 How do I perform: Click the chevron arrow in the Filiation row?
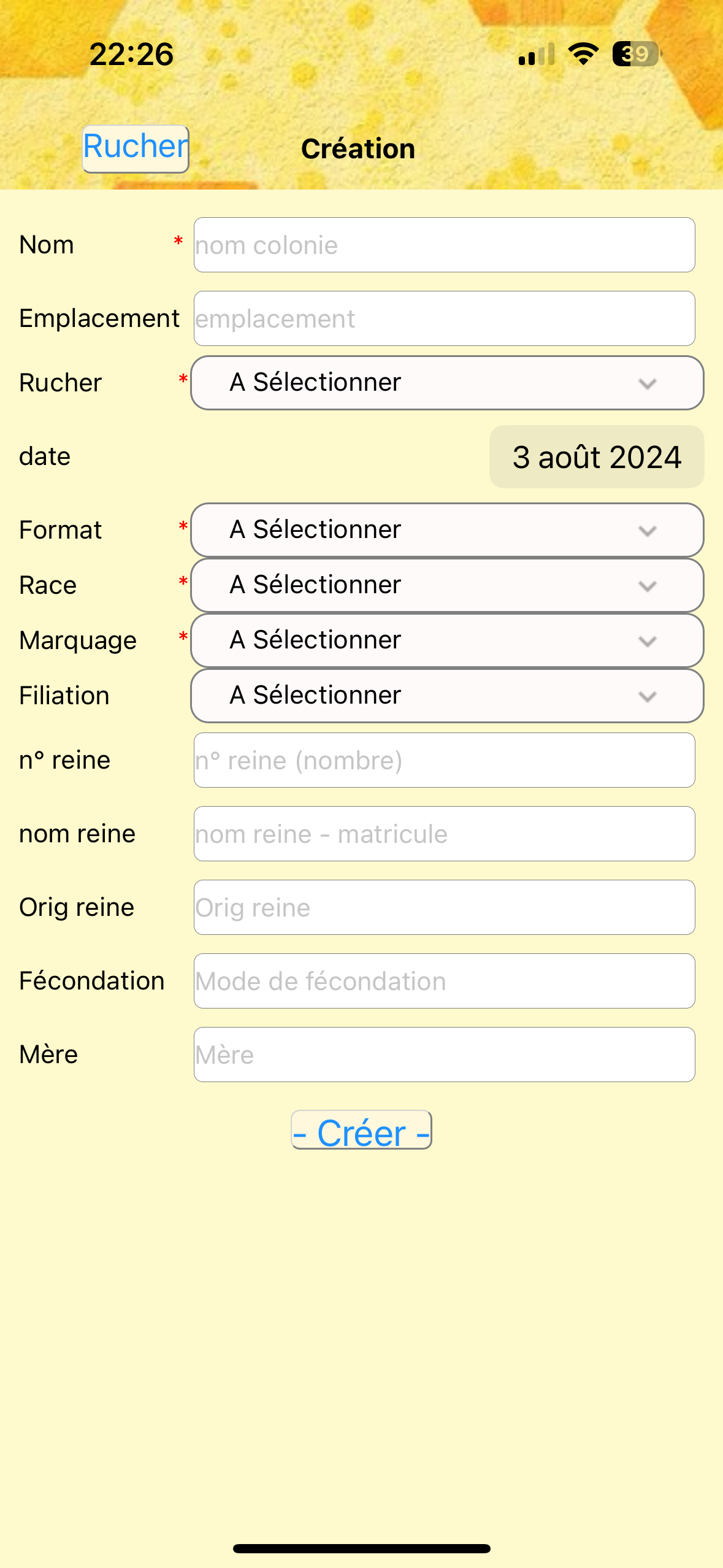click(648, 696)
